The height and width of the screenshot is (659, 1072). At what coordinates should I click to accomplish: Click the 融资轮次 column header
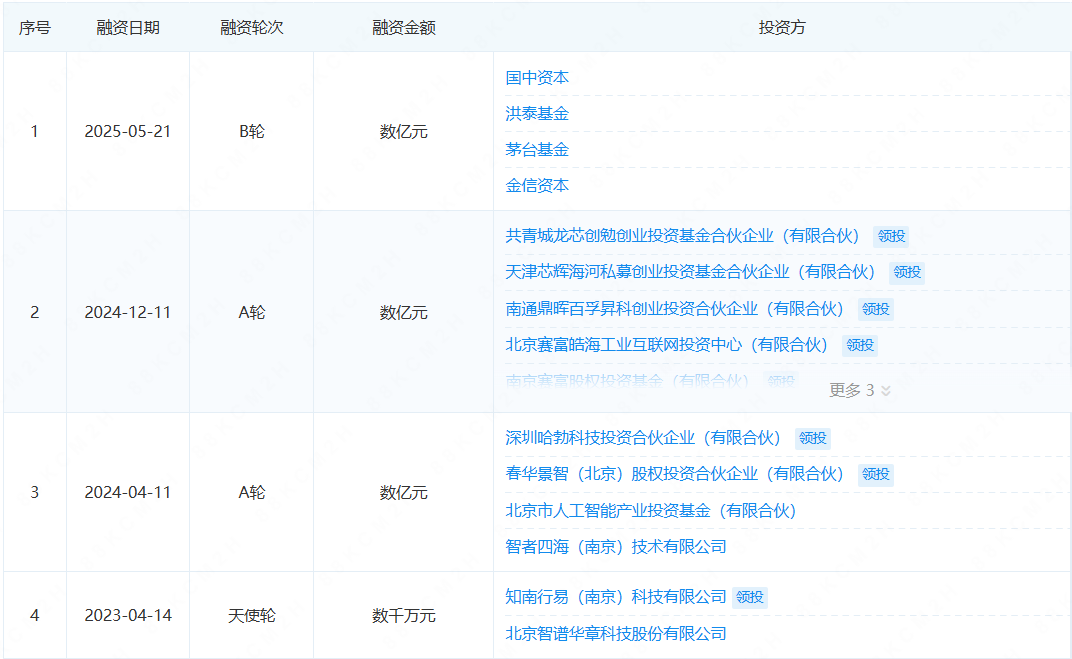click(x=252, y=28)
